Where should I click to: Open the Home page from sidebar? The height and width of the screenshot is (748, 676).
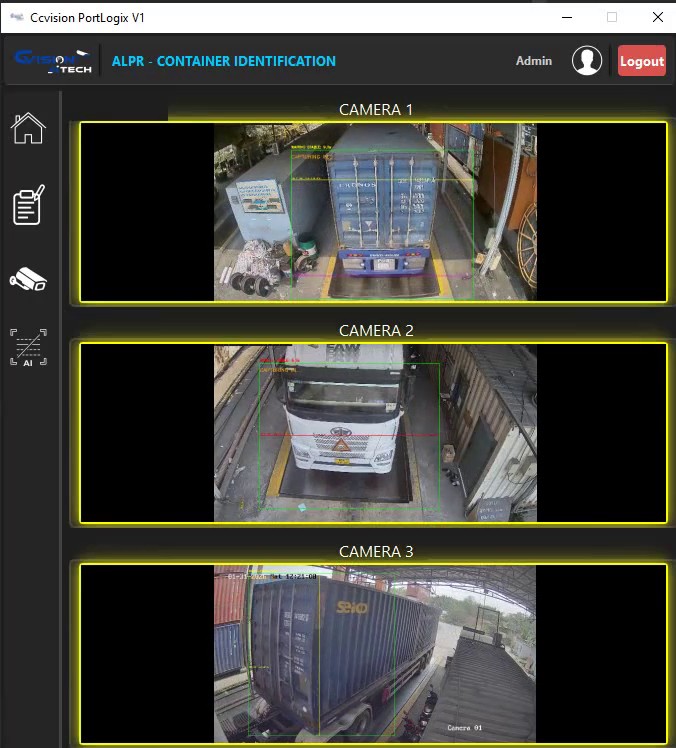coord(28,128)
